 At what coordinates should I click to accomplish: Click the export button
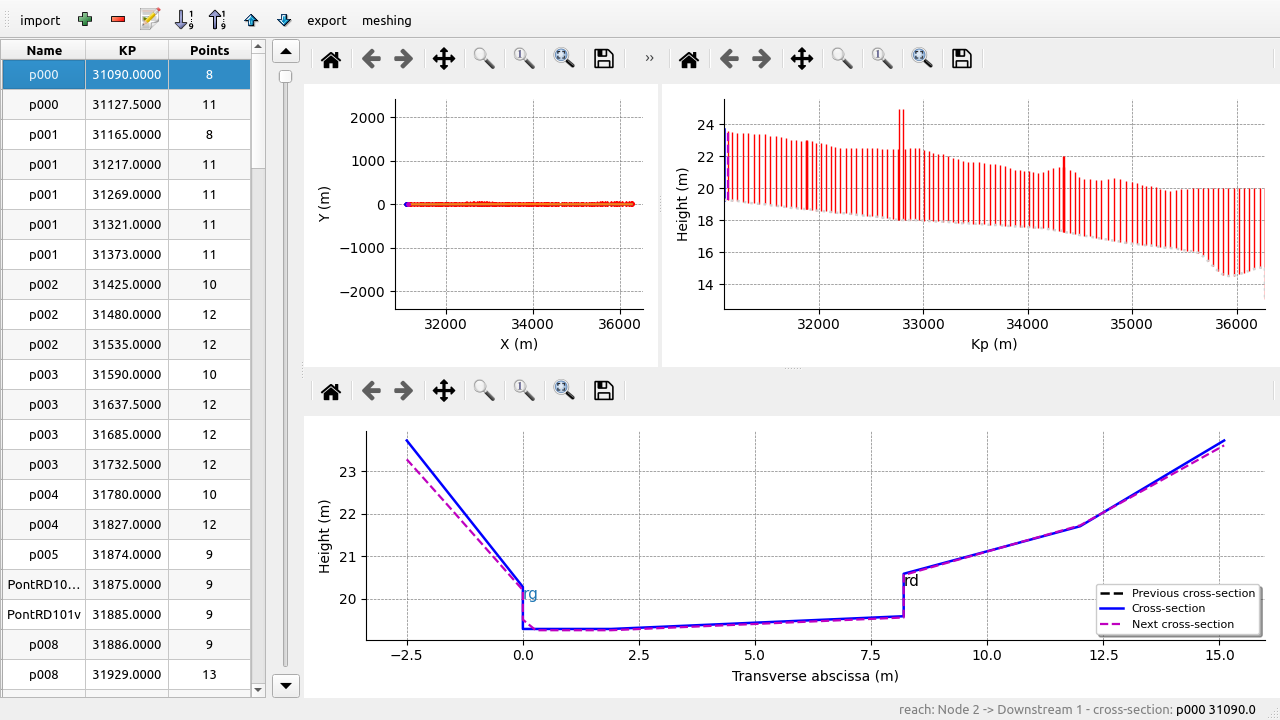(x=327, y=20)
